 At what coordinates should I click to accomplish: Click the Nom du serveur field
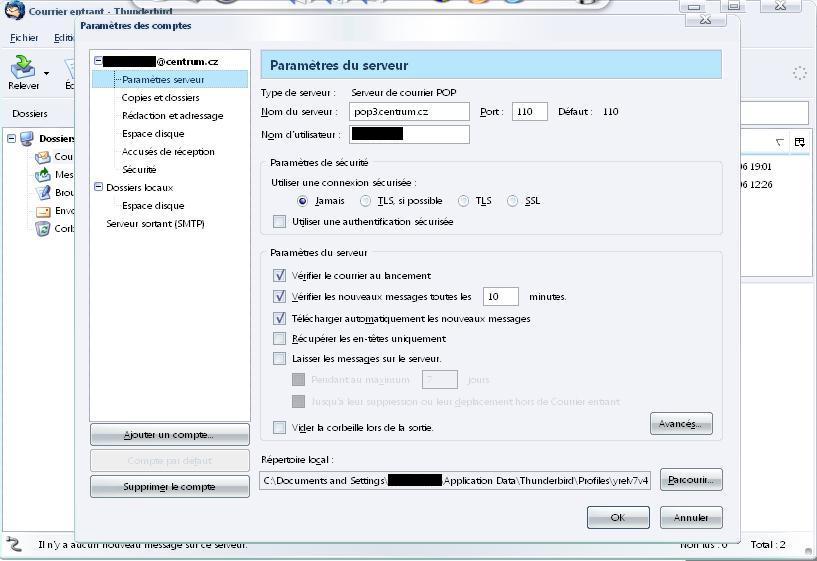[x=410, y=111]
